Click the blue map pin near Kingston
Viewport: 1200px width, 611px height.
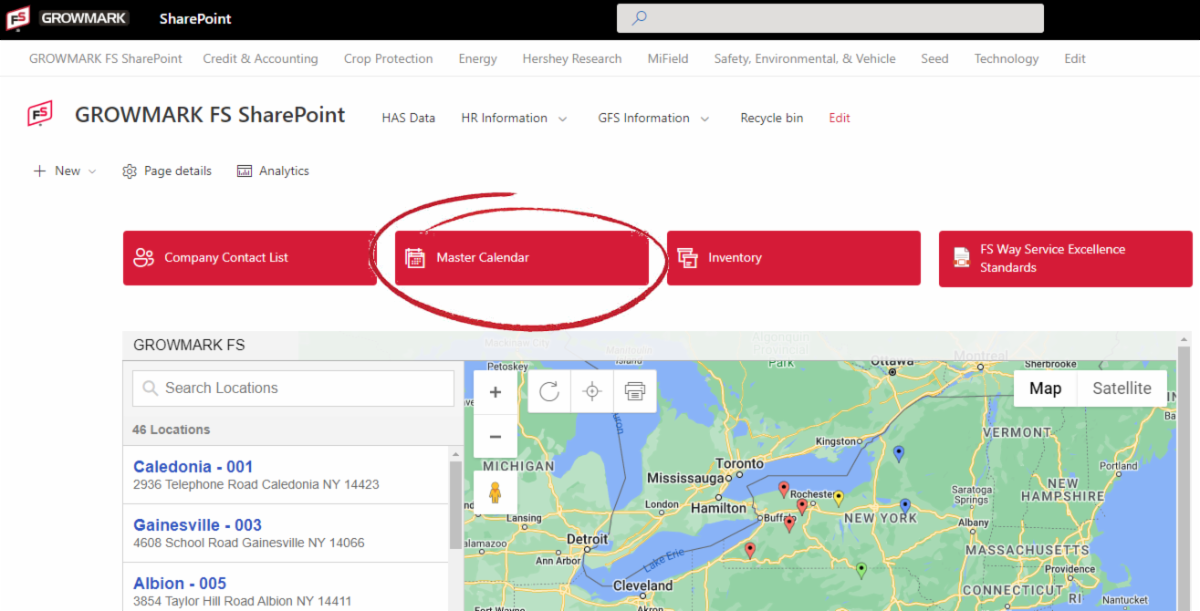(898, 454)
